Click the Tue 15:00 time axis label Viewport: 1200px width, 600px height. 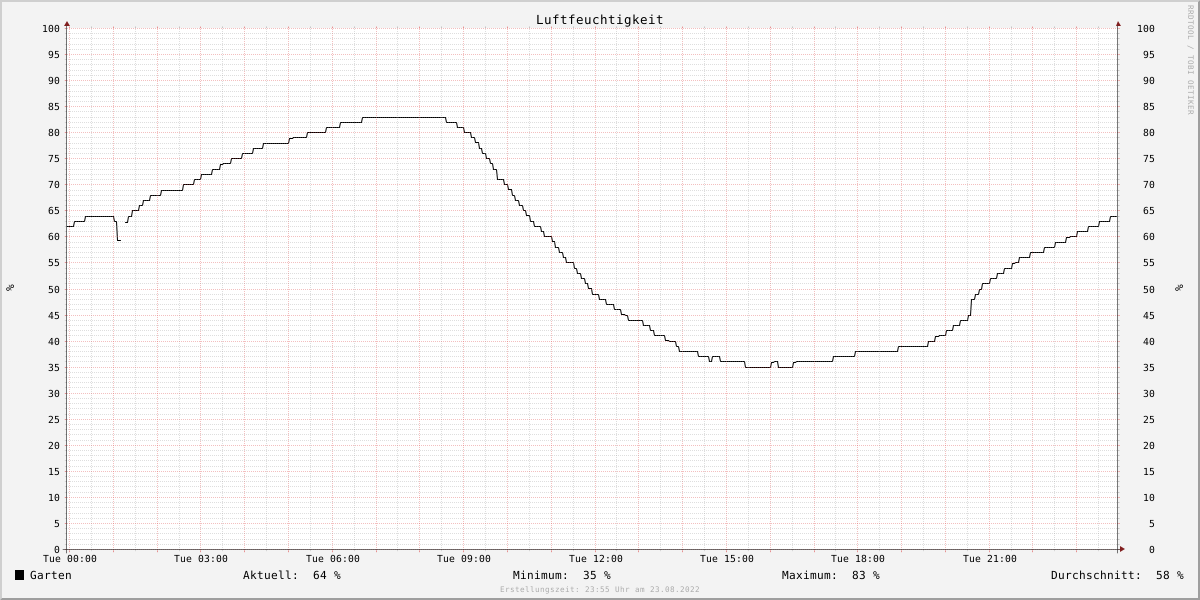click(x=727, y=559)
